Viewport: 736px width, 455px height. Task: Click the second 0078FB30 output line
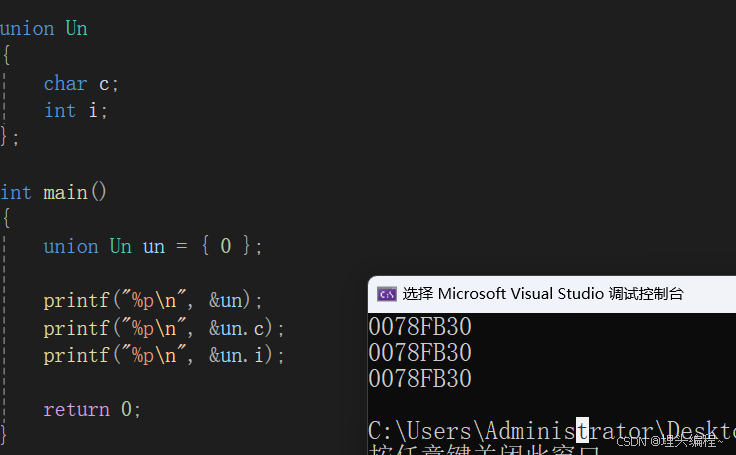tap(420, 353)
